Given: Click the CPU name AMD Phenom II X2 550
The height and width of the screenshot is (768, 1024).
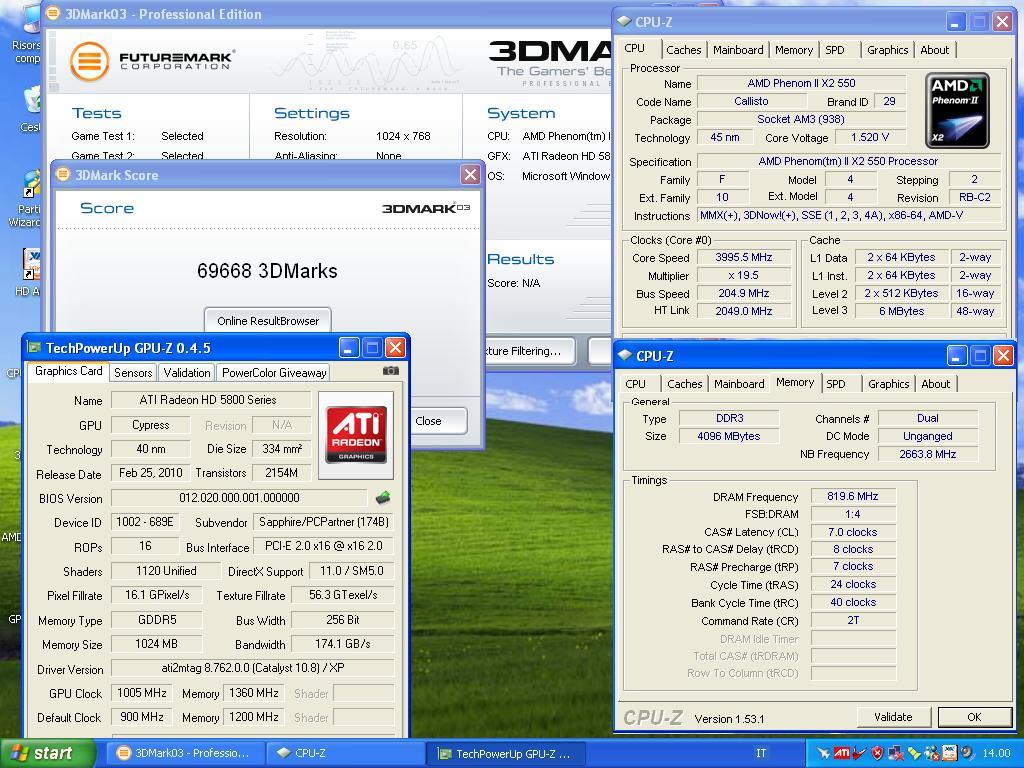Looking at the screenshot, I should (801, 83).
